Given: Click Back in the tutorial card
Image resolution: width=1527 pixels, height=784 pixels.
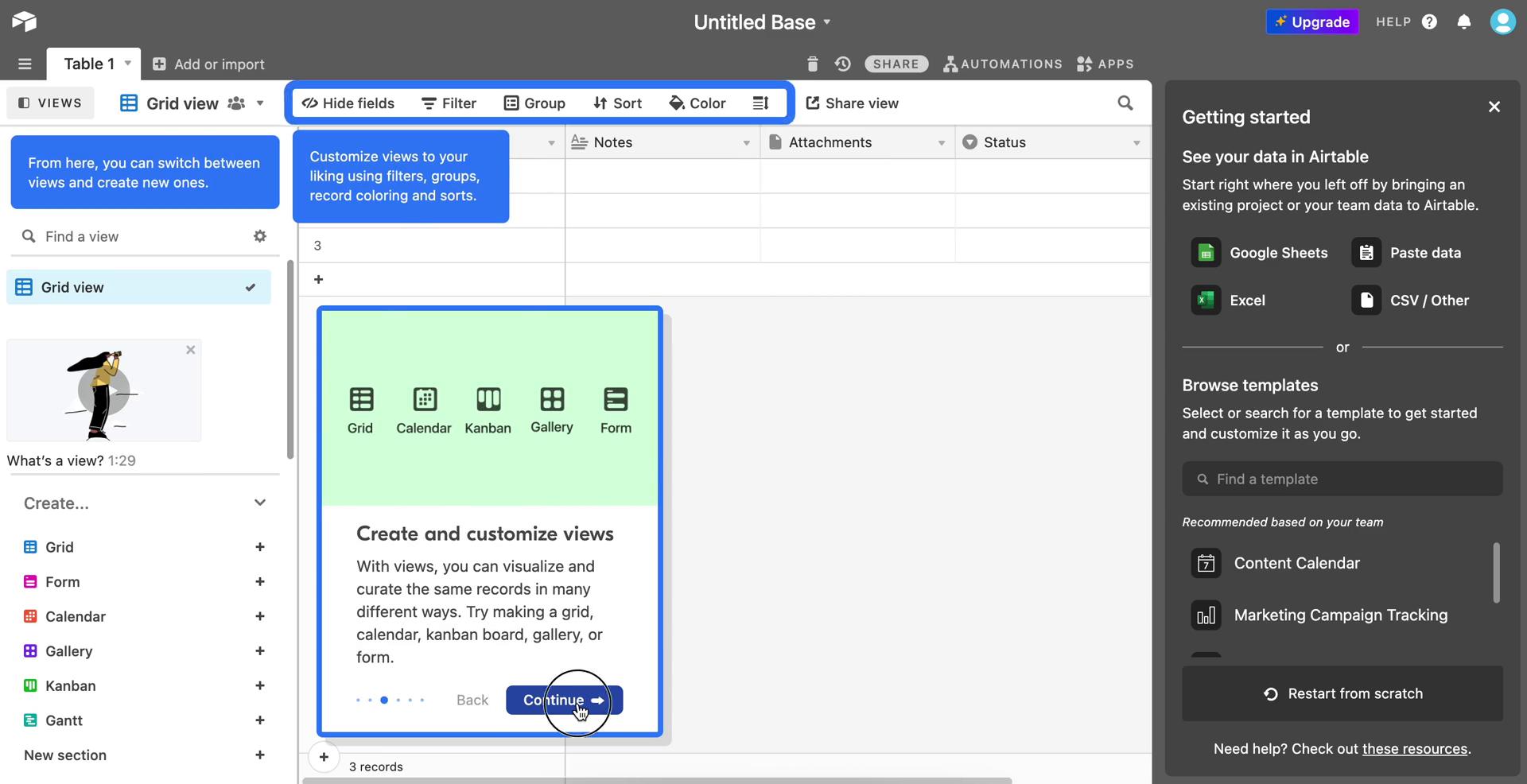Looking at the screenshot, I should tap(472, 700).
